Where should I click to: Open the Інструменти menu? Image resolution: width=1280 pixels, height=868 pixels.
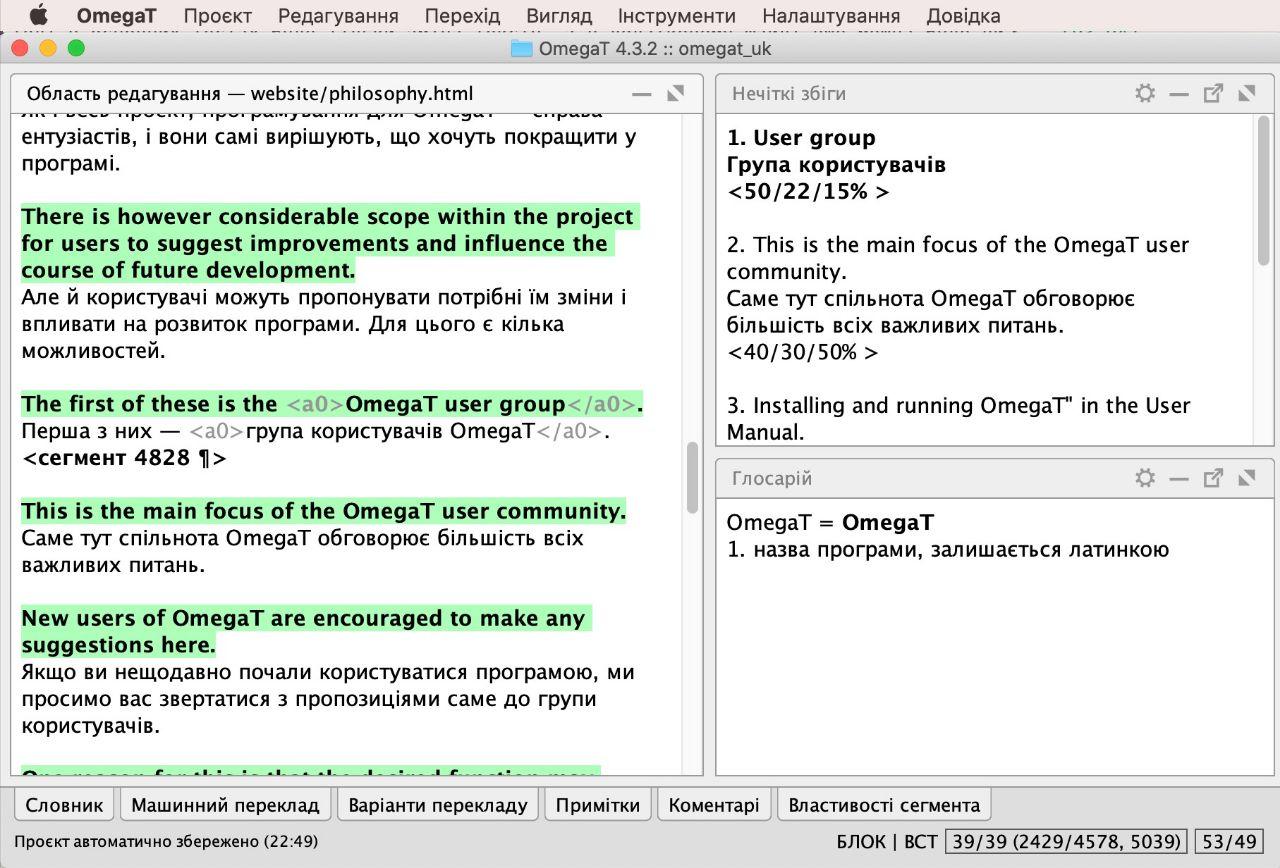677,16
